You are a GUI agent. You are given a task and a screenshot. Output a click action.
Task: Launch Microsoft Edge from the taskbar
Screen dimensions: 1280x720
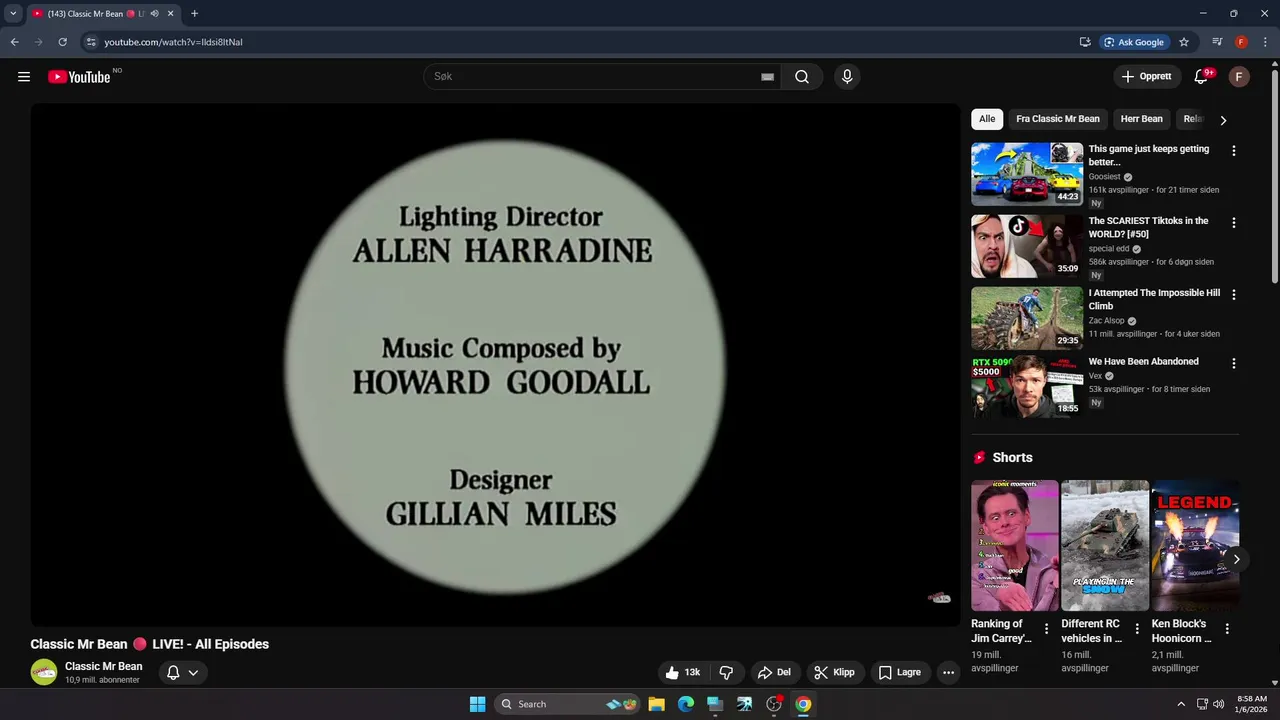click(686, 704)
